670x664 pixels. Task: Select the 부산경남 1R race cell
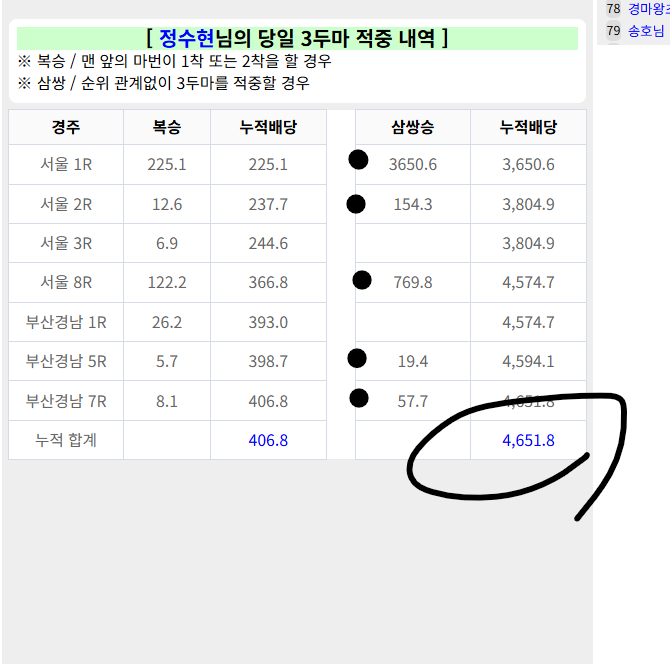tap(66, 322)
